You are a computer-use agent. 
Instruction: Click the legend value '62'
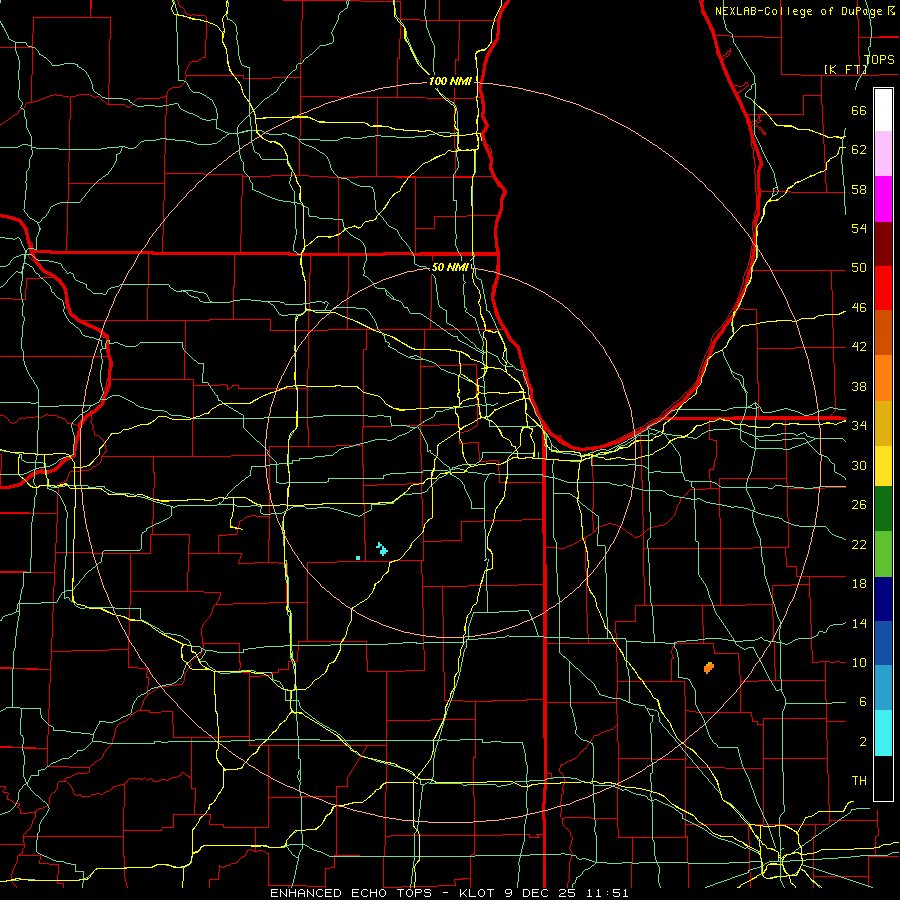click(x=859, y=149)
